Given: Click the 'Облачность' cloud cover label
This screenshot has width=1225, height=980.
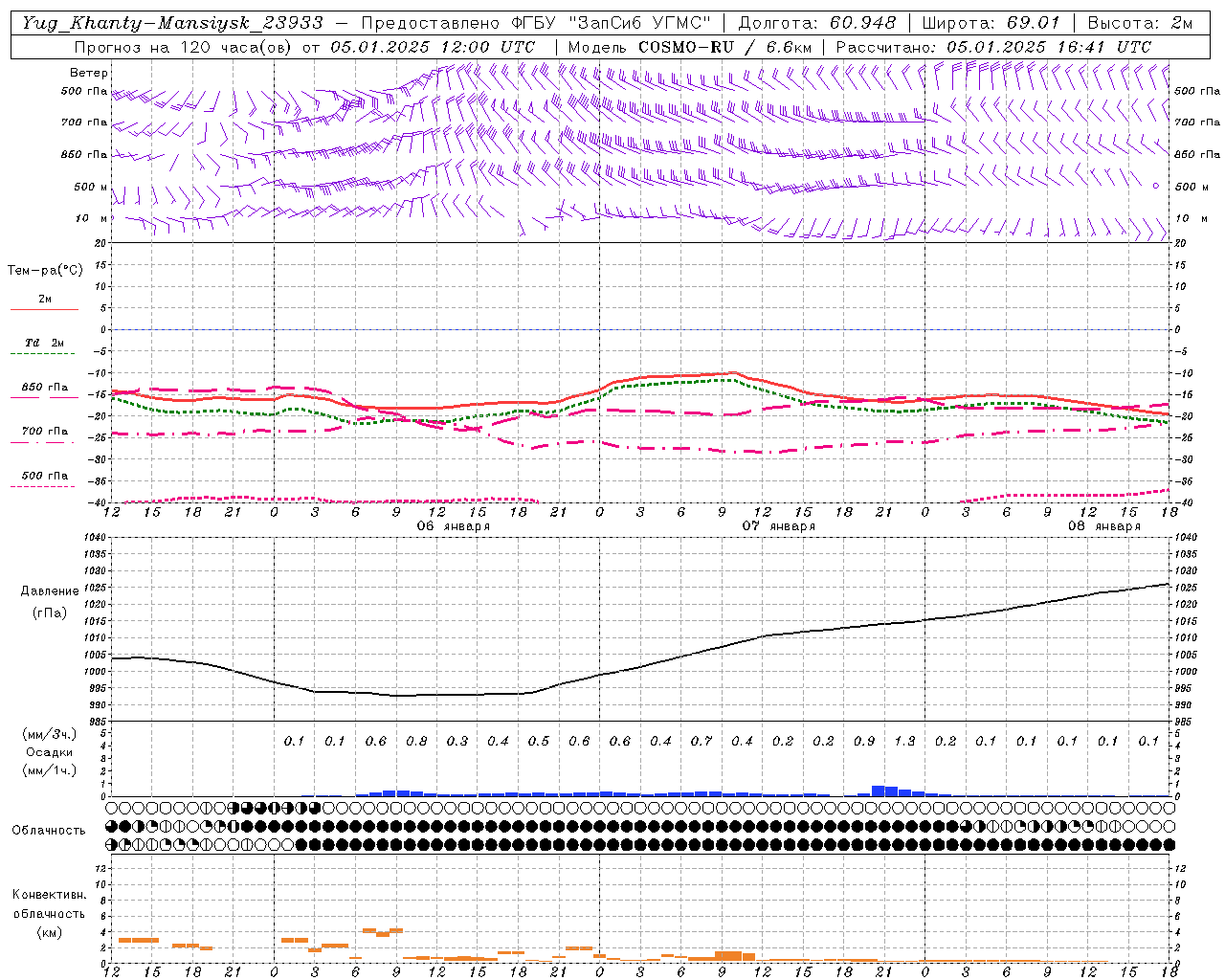Looking at the screenshot, I should 49,831.
